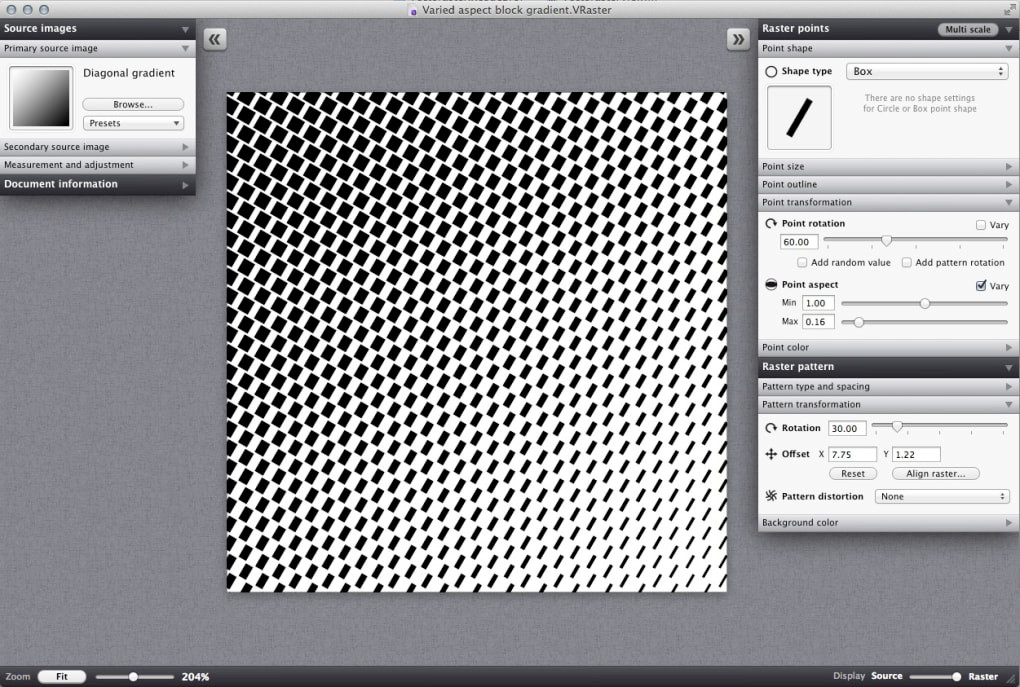The height and width of the screenshot is (687, 1020).
Task: Adjust the Point aspect Min slider
Action: 924,303
